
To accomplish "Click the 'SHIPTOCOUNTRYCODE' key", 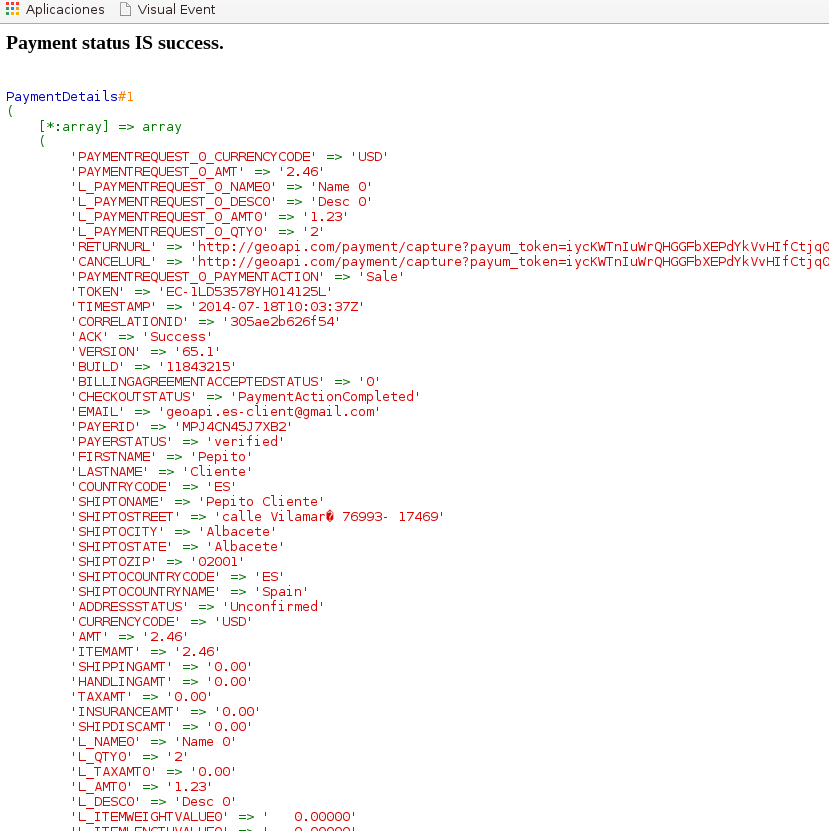I will click(x=146, y=577).
